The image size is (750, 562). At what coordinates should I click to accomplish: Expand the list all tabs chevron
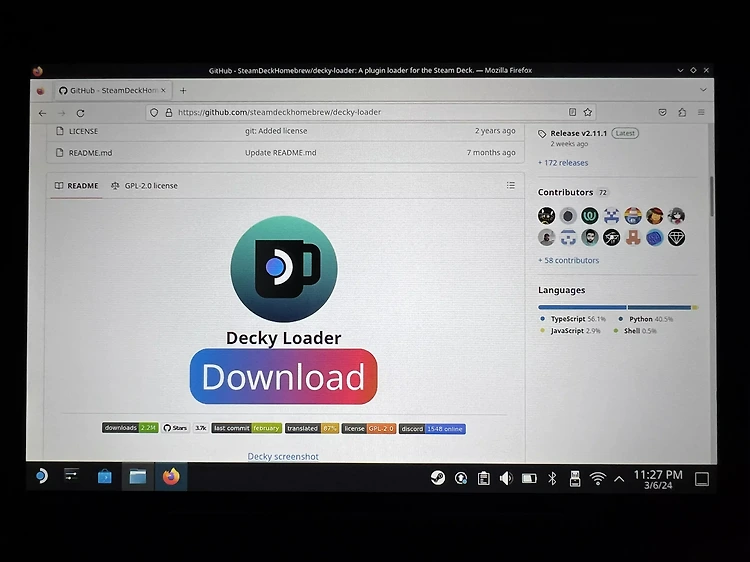[703, 89]
